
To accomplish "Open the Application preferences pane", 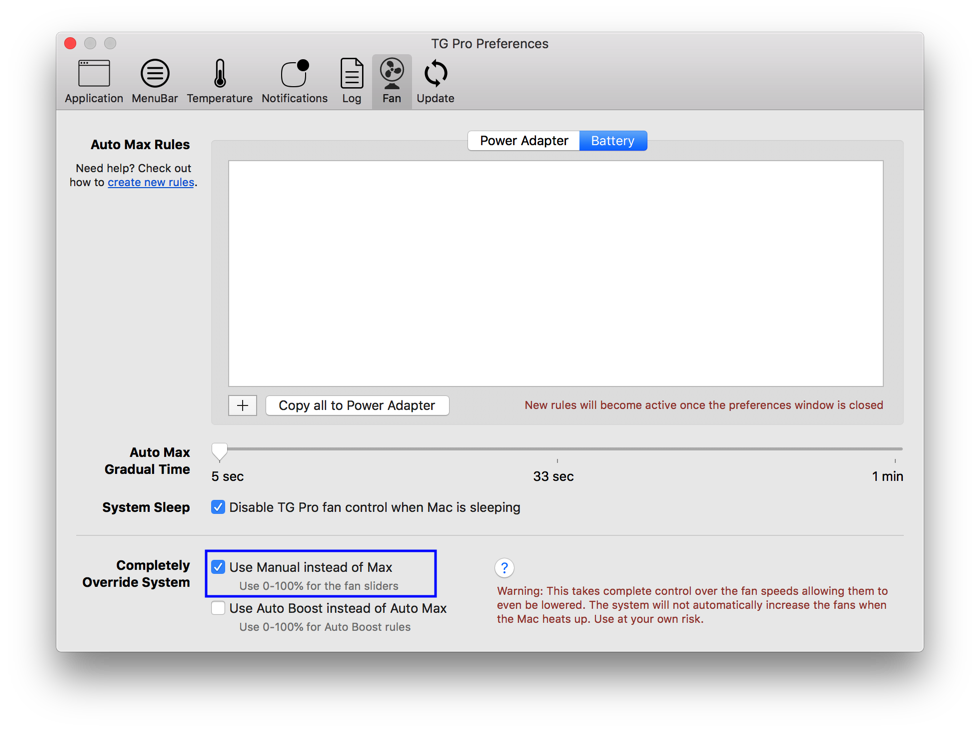I will pos(94,82).
